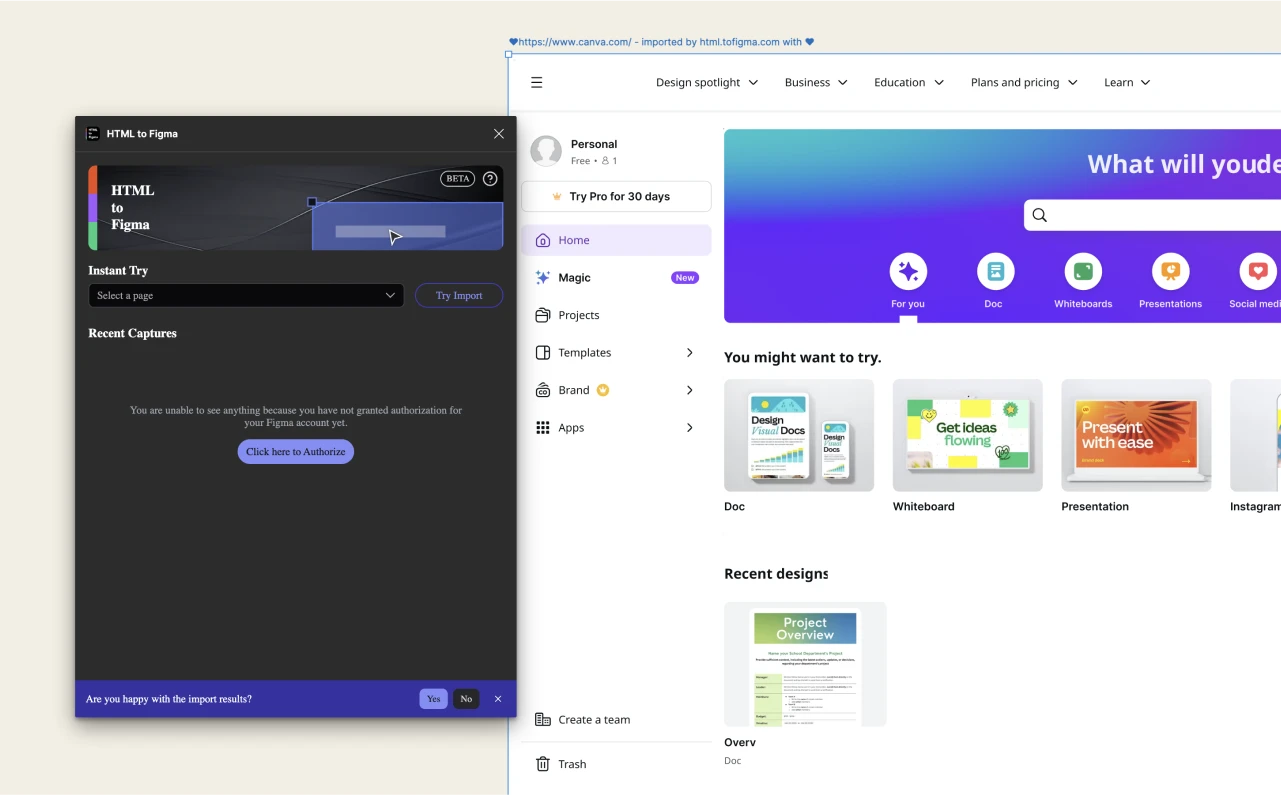This screenshot has height=795, width=1281.
Task: Expand the Templates submenu chevron
Action: point(690,353)
